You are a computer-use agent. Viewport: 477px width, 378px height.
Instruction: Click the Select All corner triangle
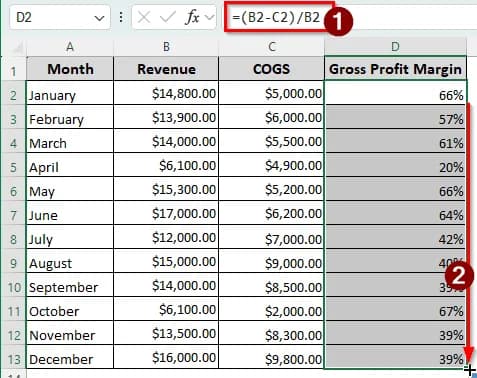(x=17, y=48)
